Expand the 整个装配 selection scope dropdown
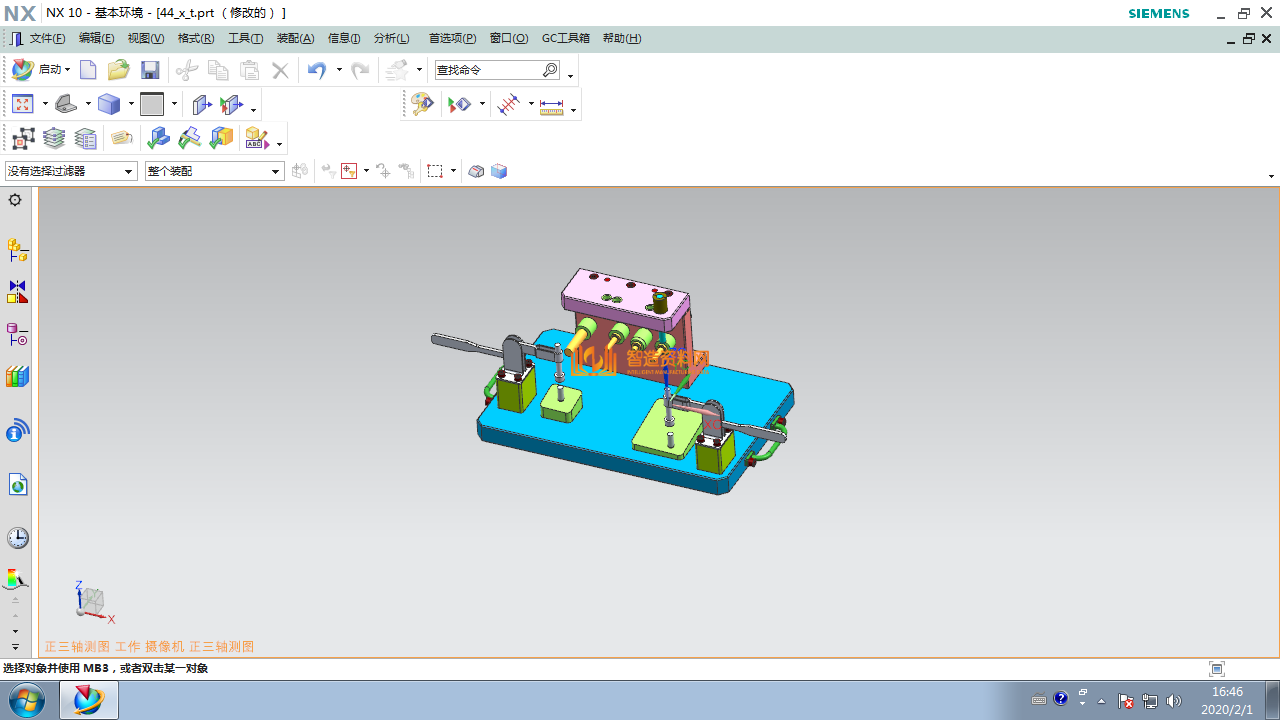Viewport: 1280px width, 720px height. pyautogui.click(x=276, y=172)
